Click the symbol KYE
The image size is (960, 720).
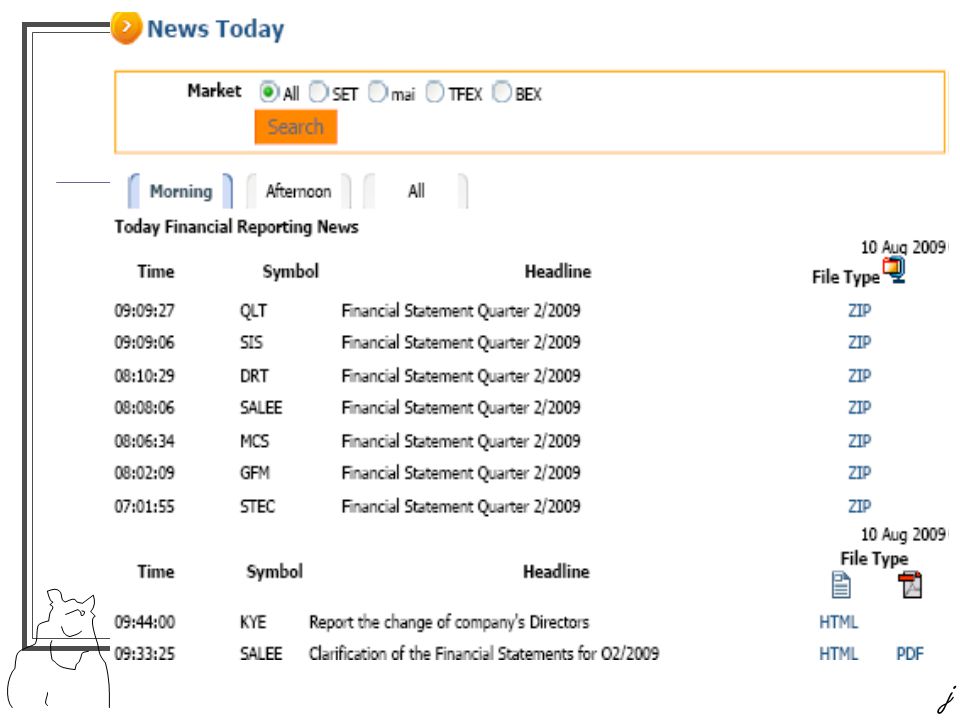[x=253, y=622]
